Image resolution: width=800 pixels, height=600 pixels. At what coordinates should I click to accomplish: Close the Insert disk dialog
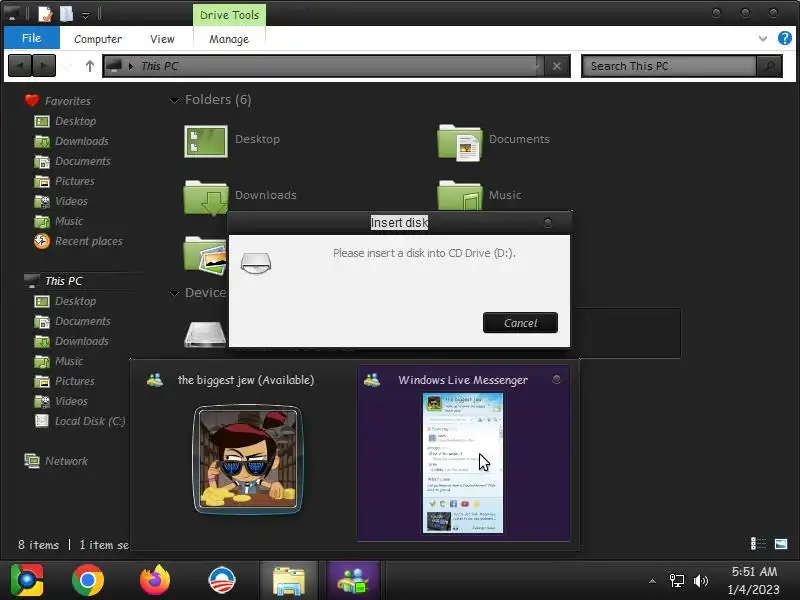click(548, 223)
